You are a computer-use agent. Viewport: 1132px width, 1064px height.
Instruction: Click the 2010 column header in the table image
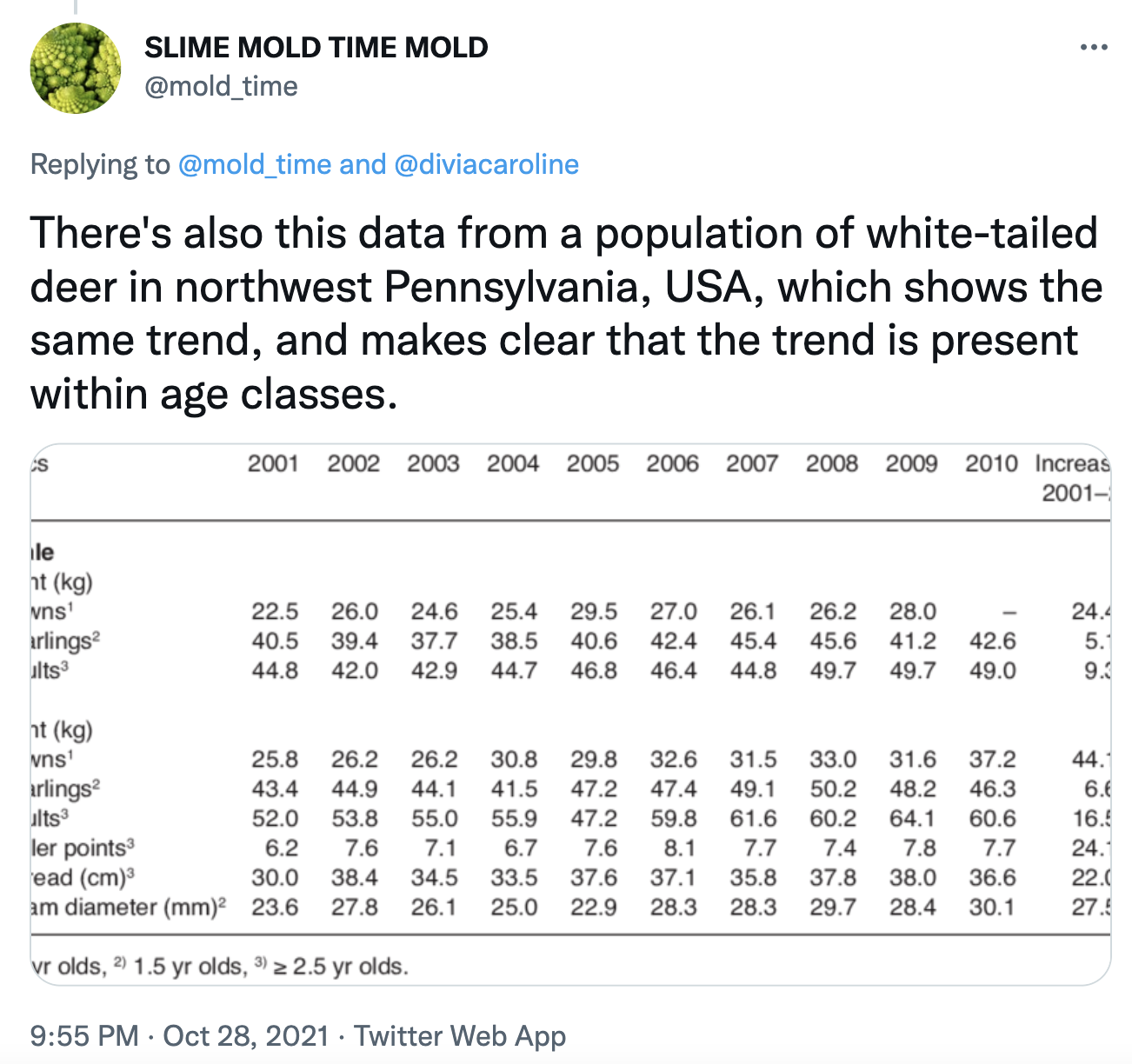tap(990, 463)
